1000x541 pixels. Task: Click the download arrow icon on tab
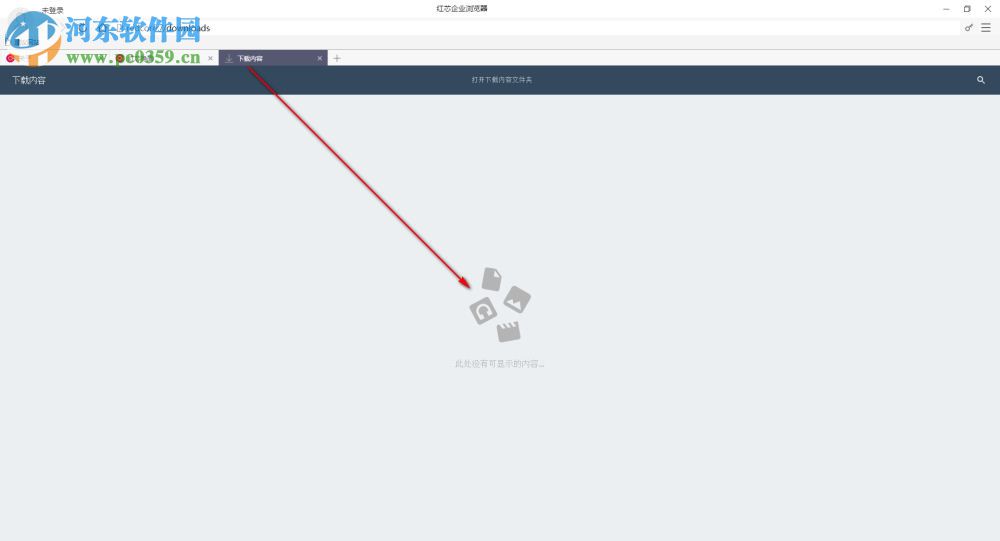[229, 58]
